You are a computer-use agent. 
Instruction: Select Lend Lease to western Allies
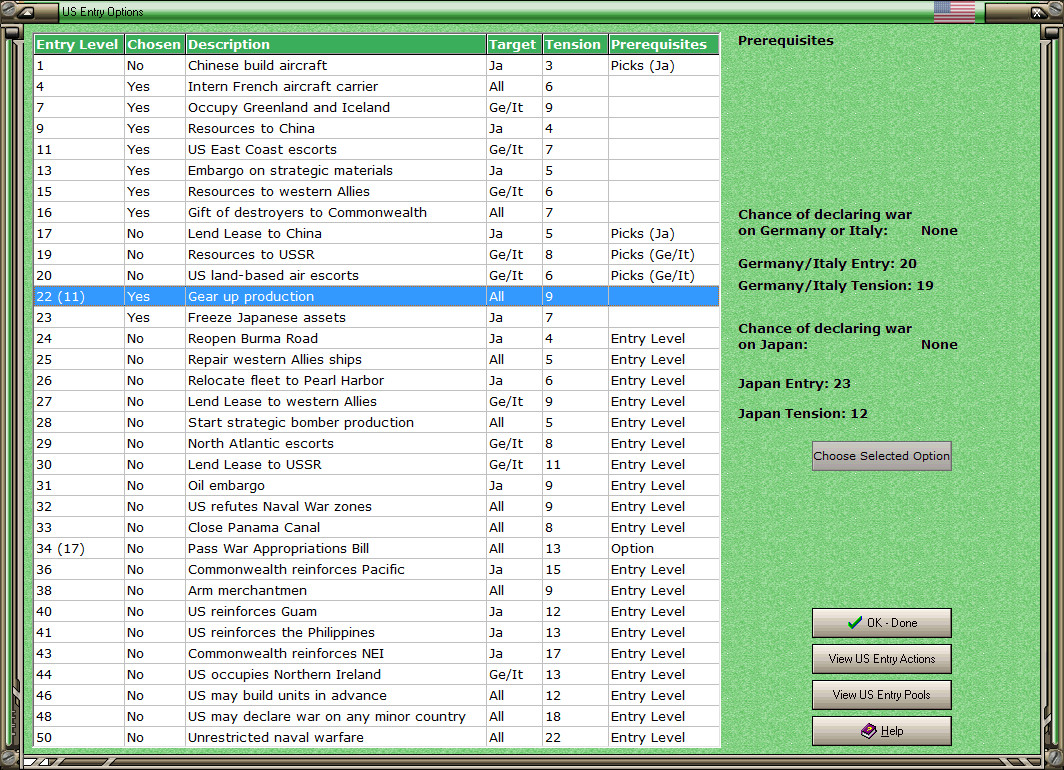tap(377, 402)
